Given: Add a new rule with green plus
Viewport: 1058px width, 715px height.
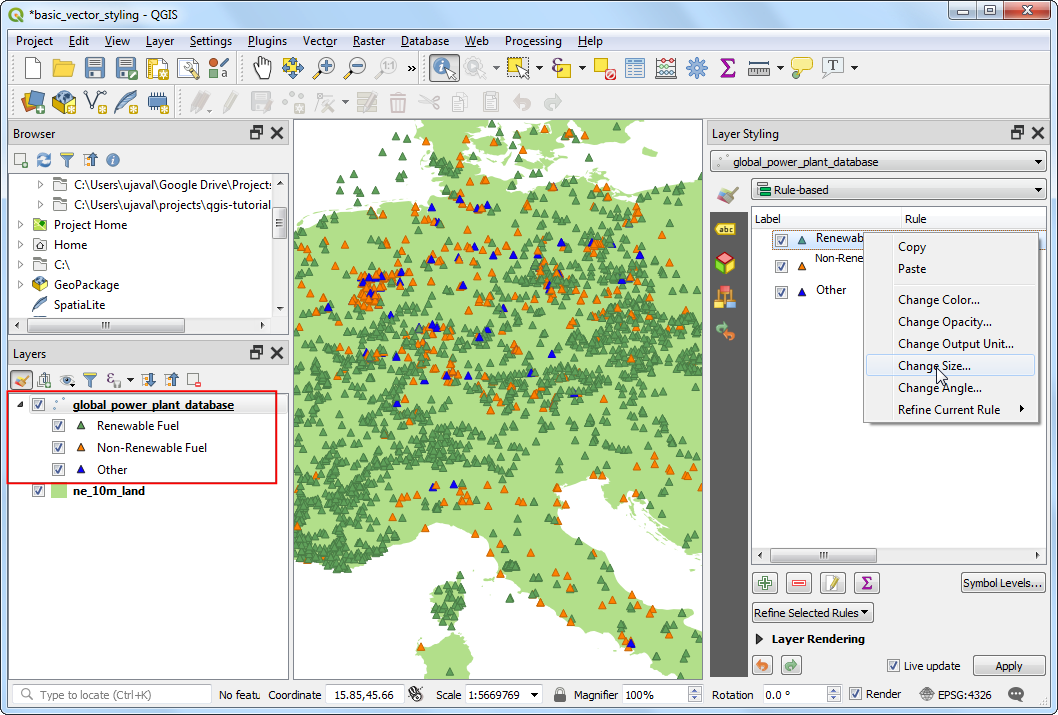Looking at the screenshot, I should coord(766,583).
